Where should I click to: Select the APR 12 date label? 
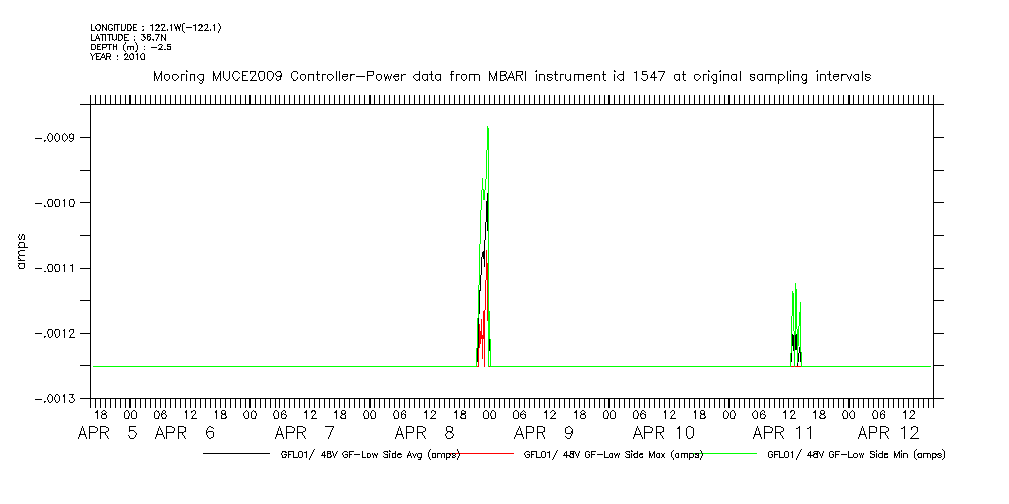[x=889, y=433]
